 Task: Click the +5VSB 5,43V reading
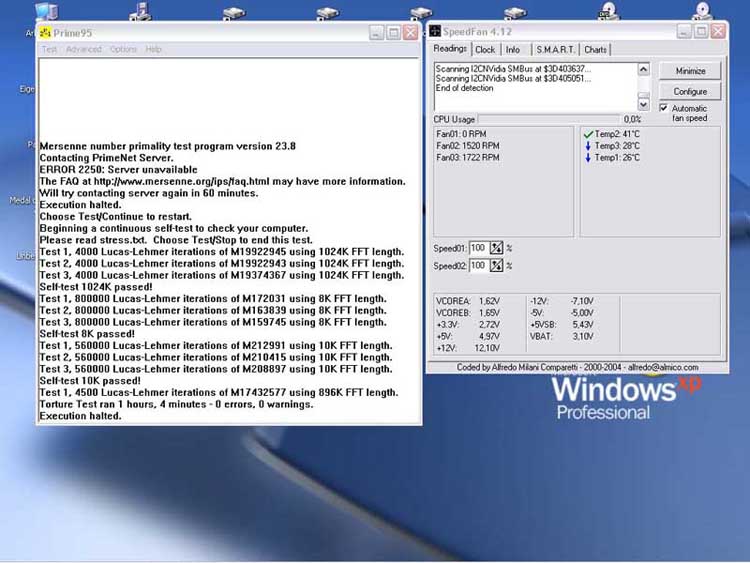click(x=562, y=324)
